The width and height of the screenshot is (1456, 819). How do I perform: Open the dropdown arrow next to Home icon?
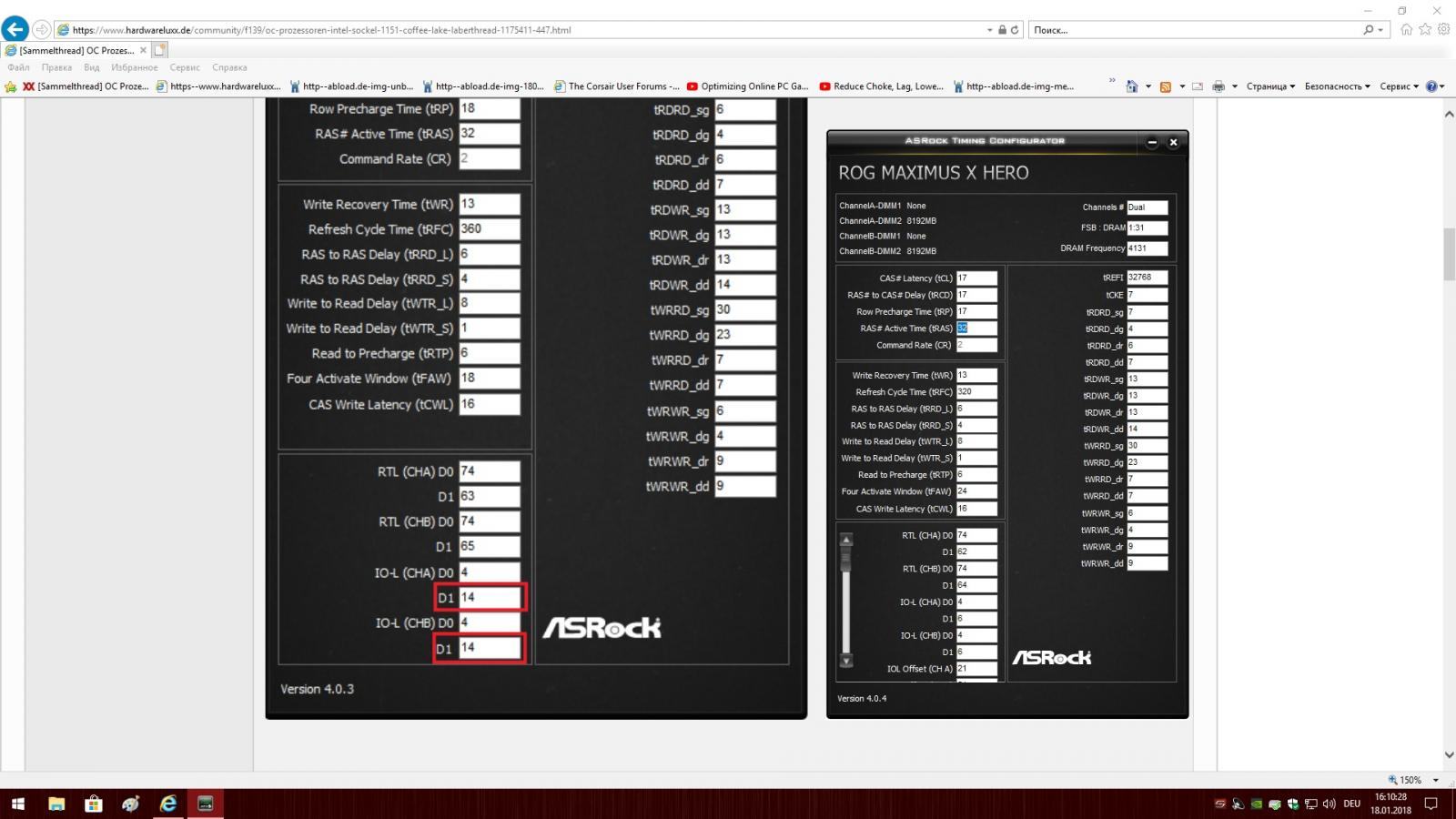1148,86
